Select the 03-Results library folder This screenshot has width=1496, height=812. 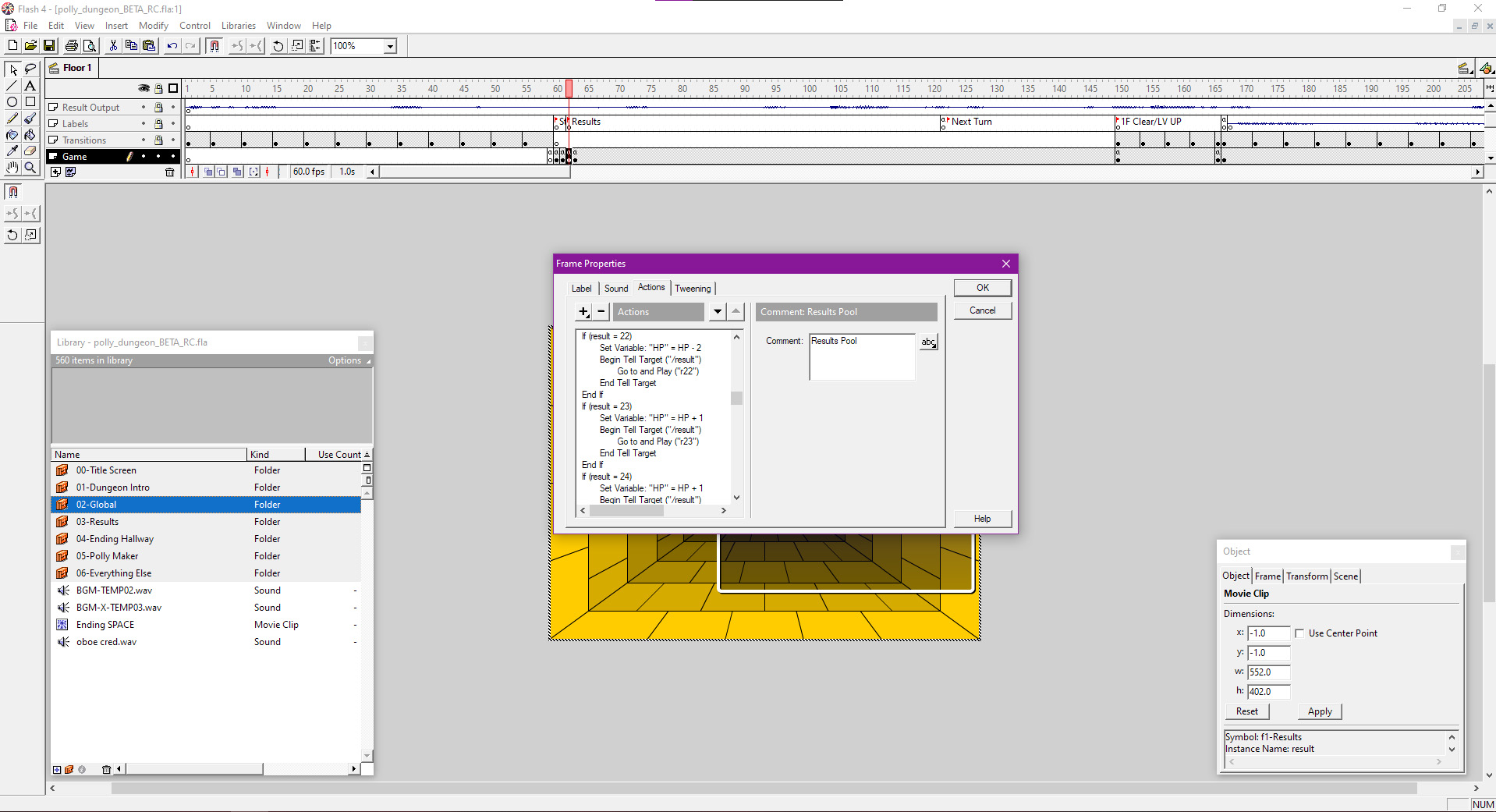click(97, 522)
